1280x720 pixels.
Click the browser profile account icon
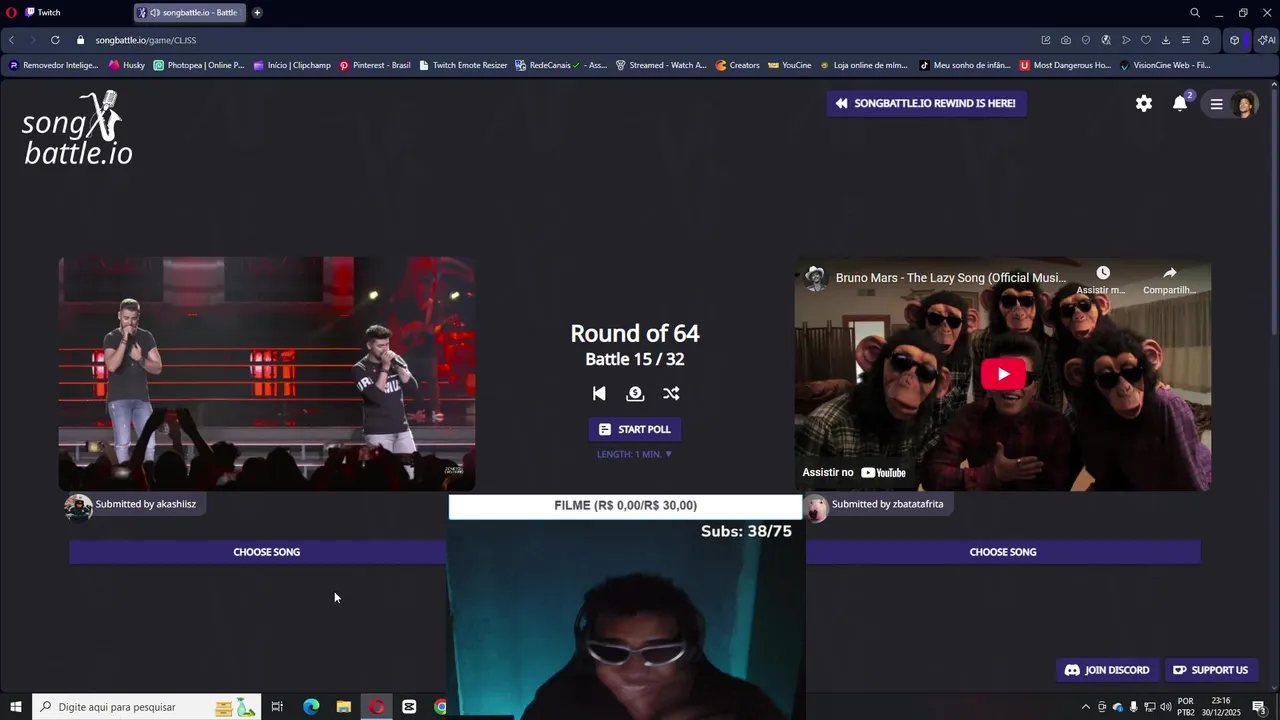(1206, 40)
